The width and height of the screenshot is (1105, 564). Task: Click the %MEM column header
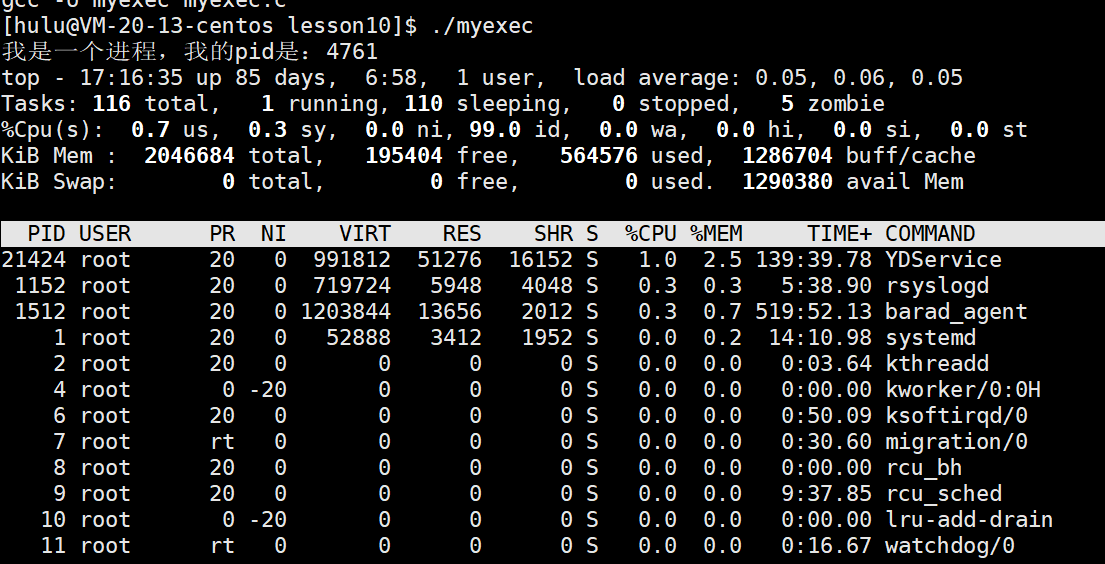[x=716, y=233]
